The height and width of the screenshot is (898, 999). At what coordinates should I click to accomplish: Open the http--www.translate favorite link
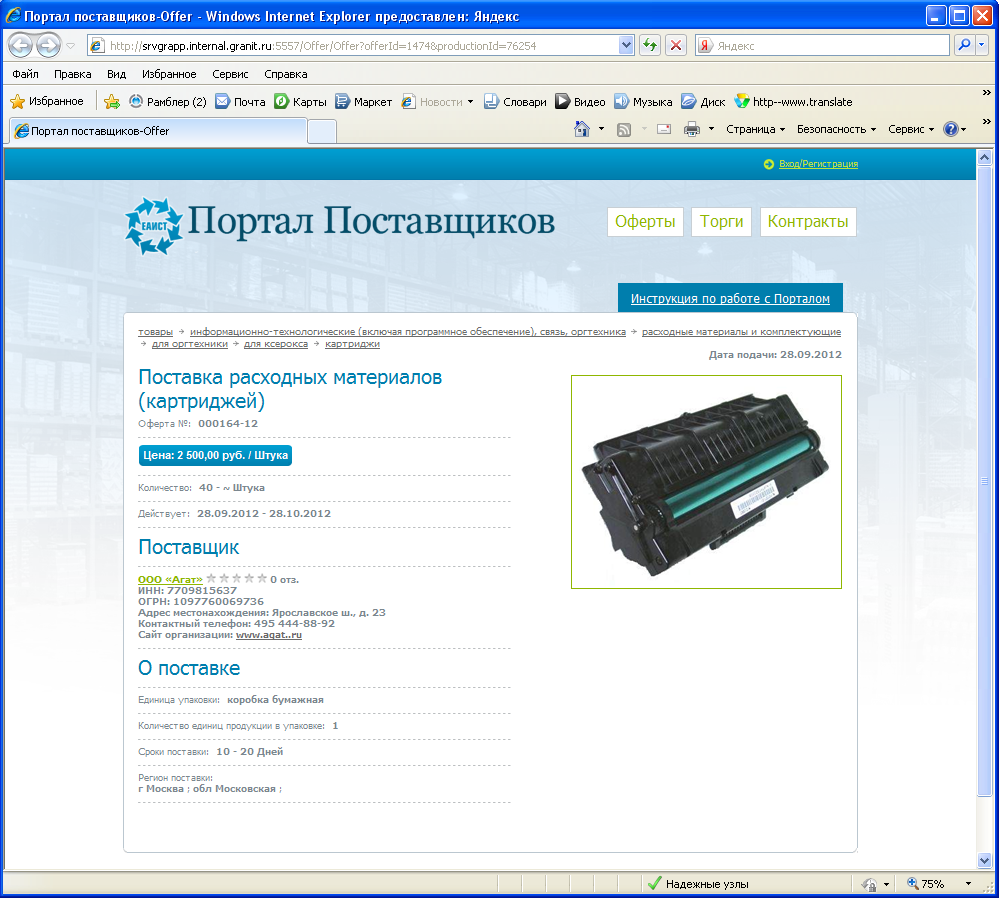coord(793,101)
